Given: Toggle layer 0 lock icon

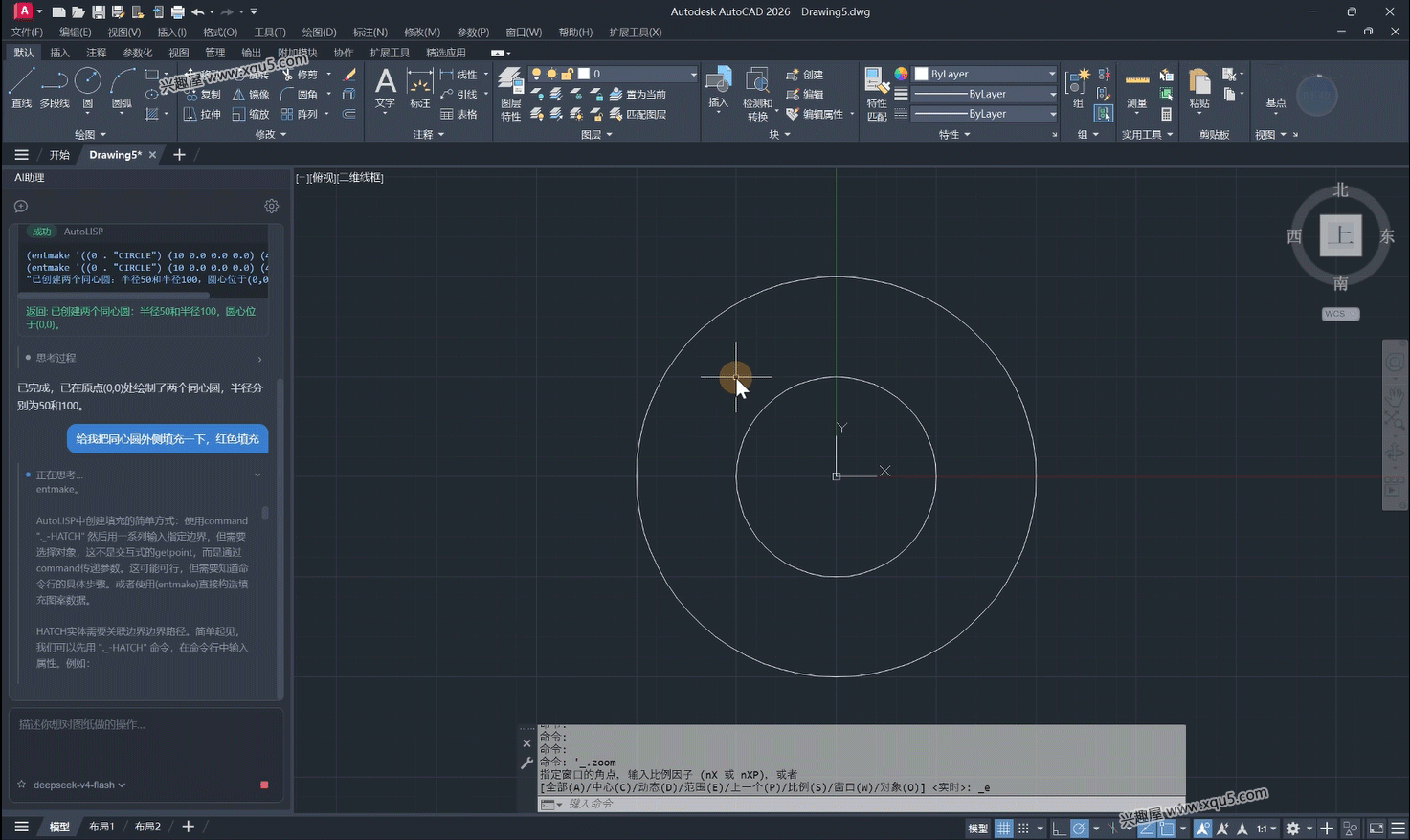Looking at the screenshot, I should (x=567, y=74).
